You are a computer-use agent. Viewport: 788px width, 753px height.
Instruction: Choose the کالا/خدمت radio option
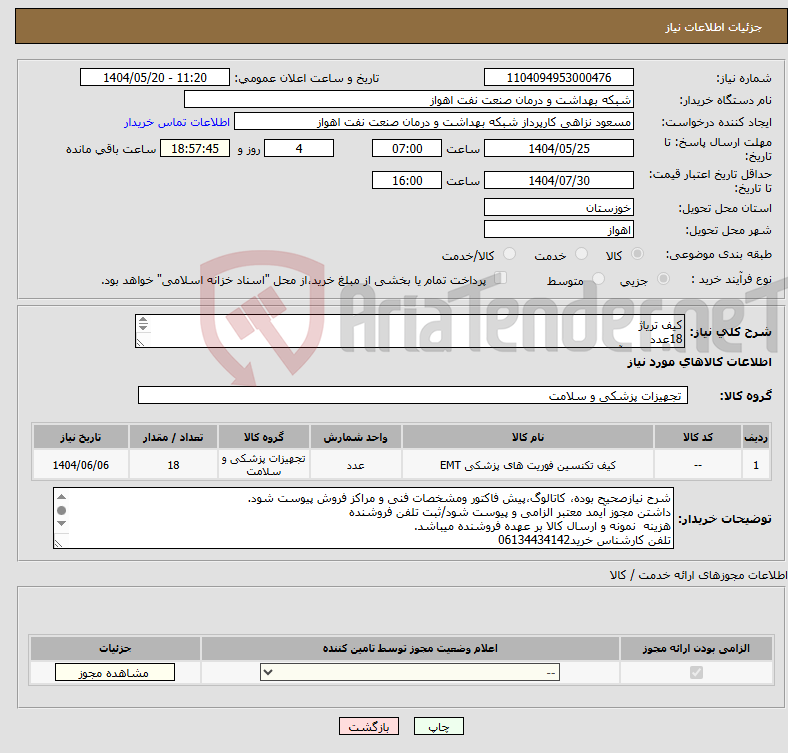tap(510, 255)
